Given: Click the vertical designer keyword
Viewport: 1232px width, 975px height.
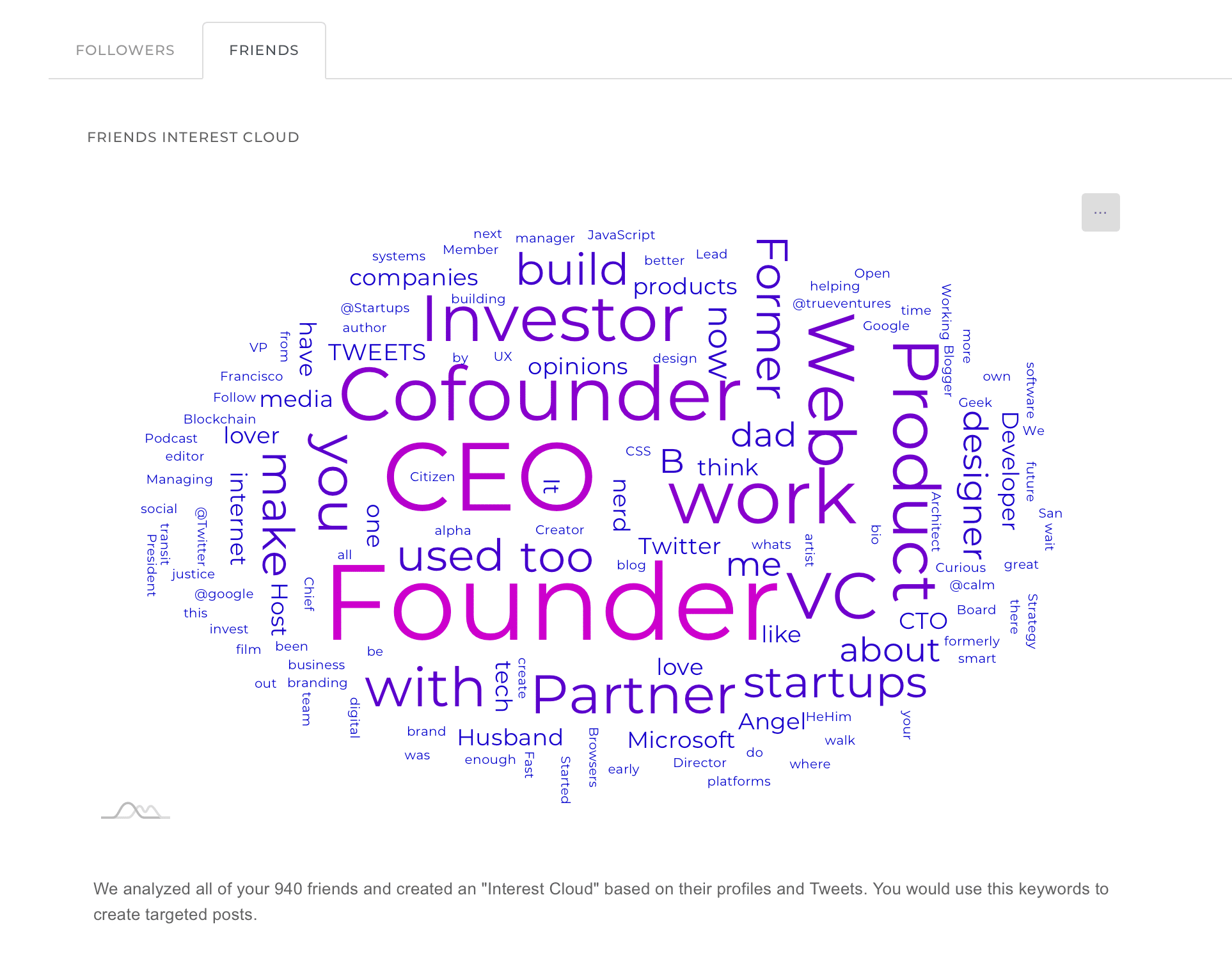Looking at the screenshot, I should [974, 485].
